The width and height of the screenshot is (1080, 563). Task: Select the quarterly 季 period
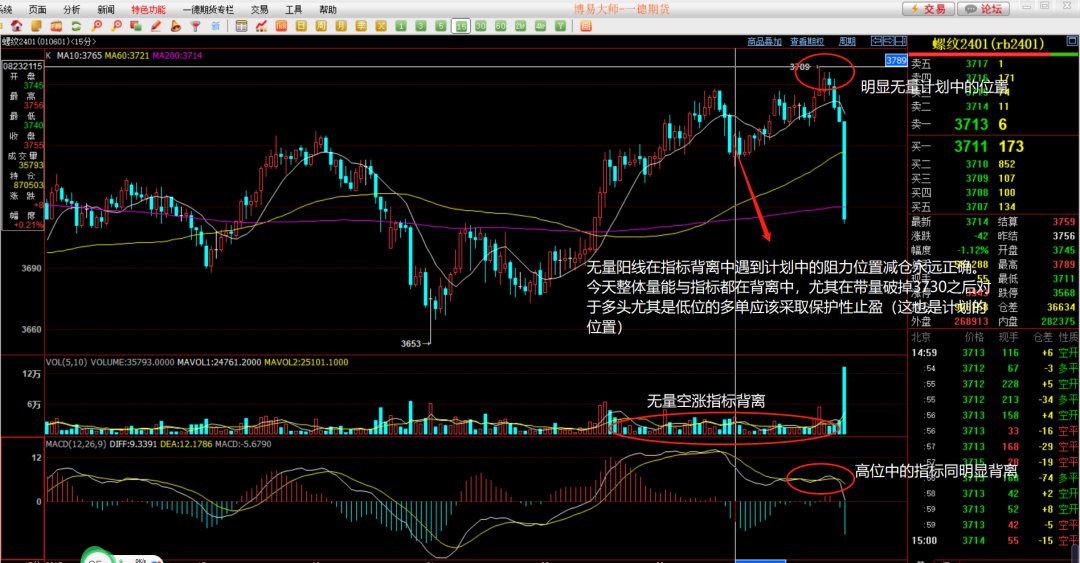click(361, 26)
